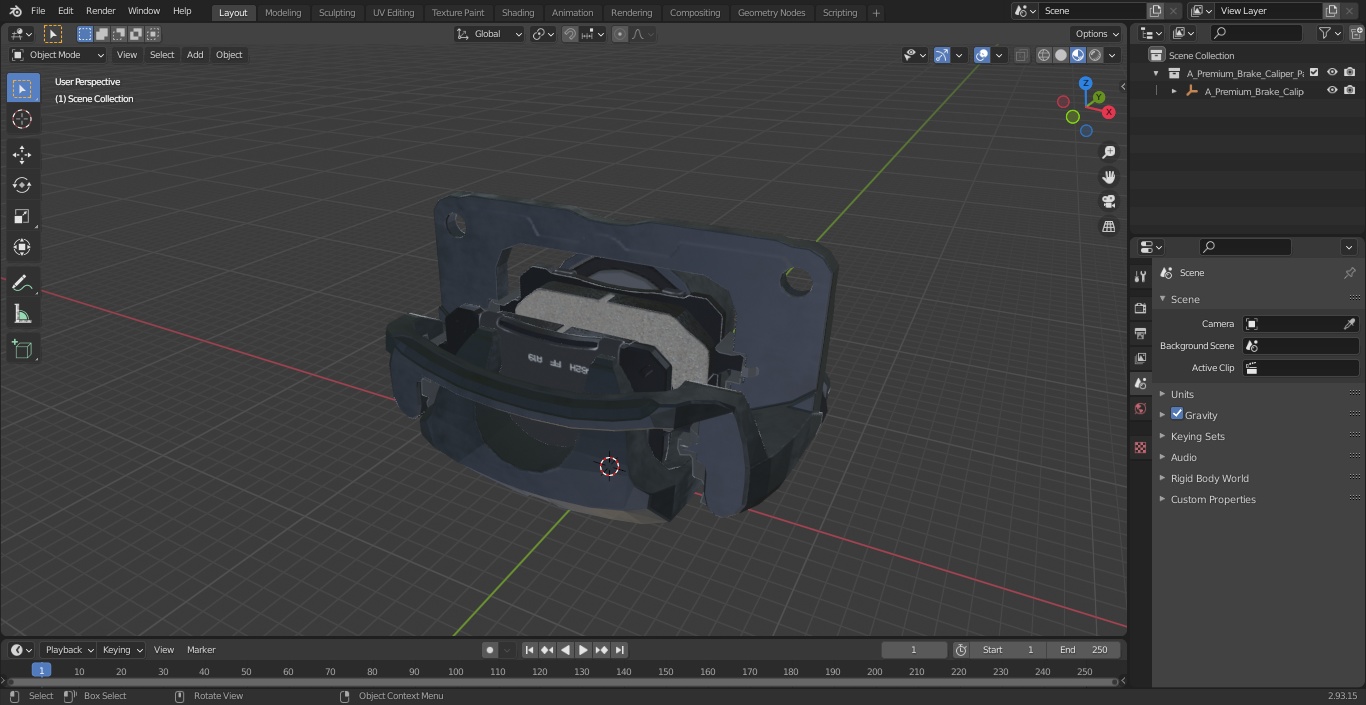This screenshot has width=1366, height=705.
Task: Choose the Move tool
Action: [x=22, y=154]
